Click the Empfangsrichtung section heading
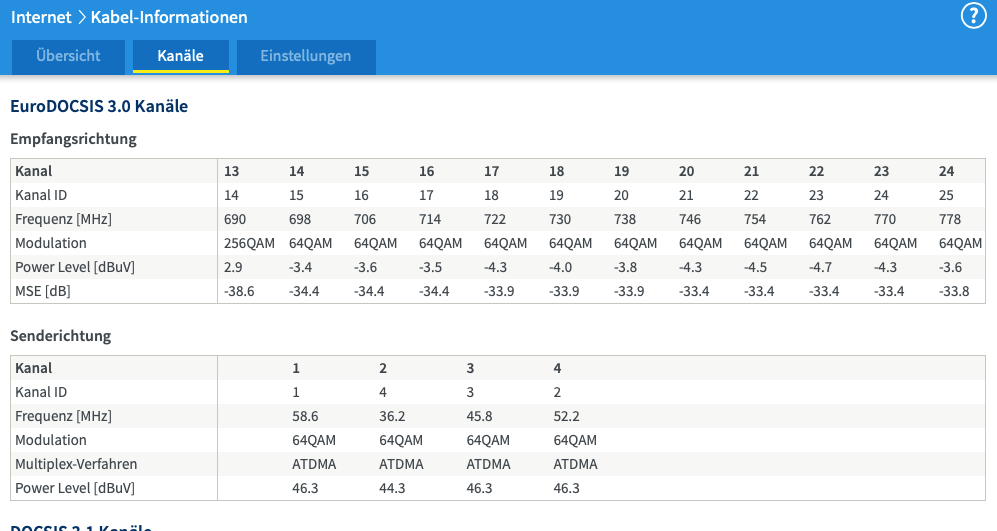997x531 pixels. (73, 139)
